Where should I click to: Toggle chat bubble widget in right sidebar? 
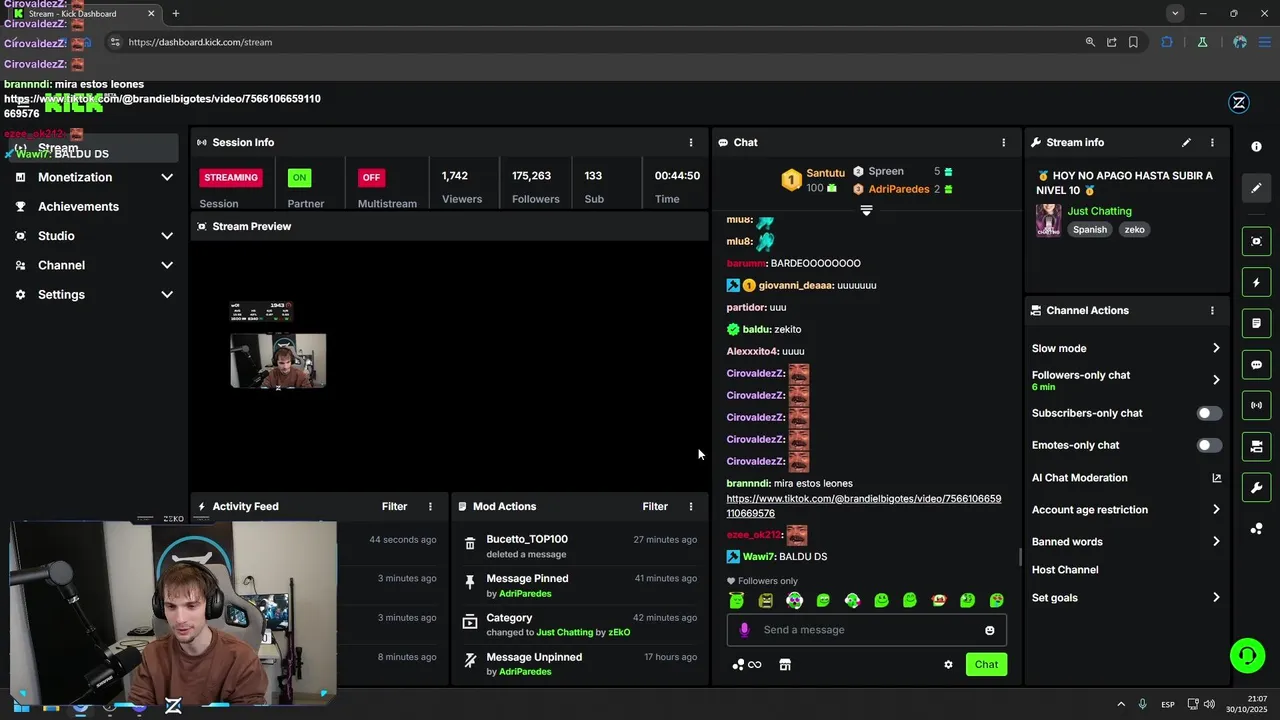[x=1256, y=365]
